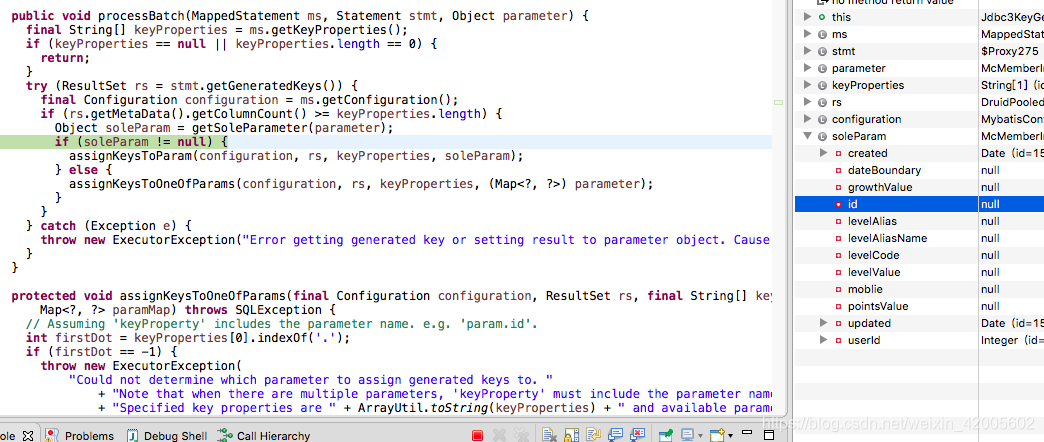Select the 'pointsValue' field row
The width and height of the screenshot is (1044, 442).
[919, 306]
